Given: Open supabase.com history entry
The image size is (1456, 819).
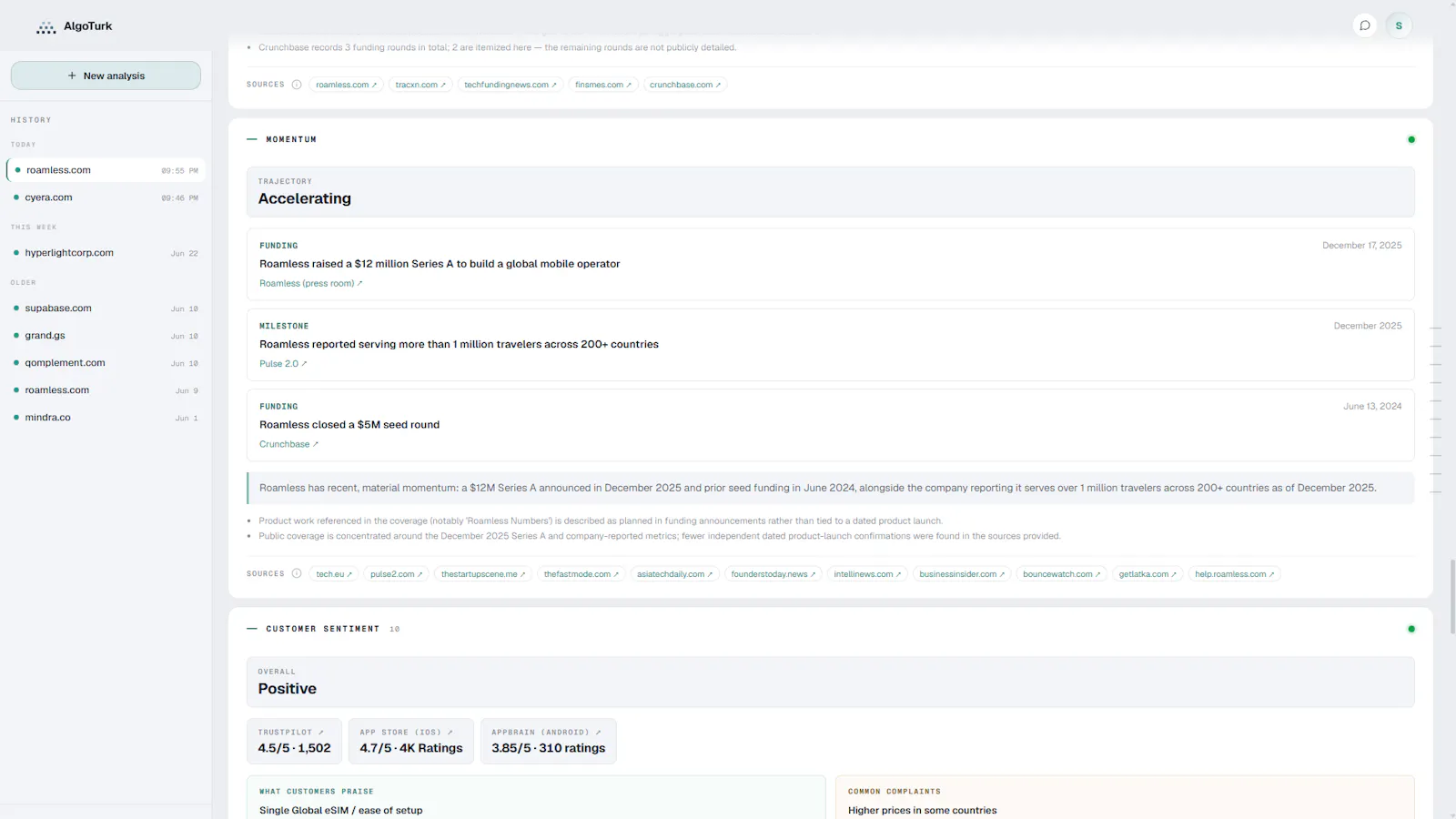Looking at the screenshot, I should 106,308.
